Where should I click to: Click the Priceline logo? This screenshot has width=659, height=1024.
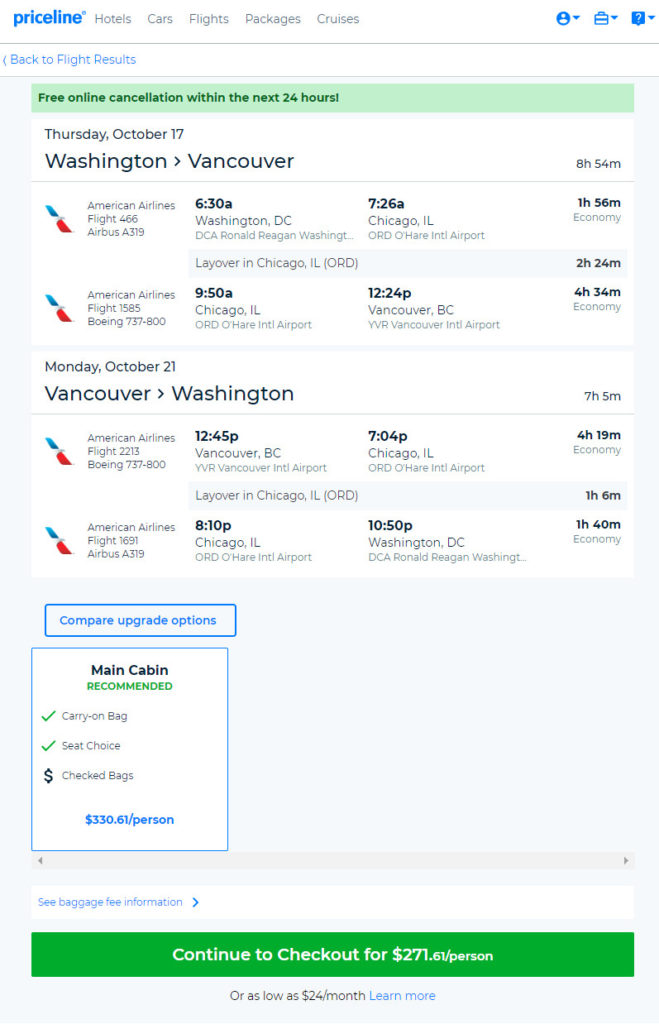point(49,18)
